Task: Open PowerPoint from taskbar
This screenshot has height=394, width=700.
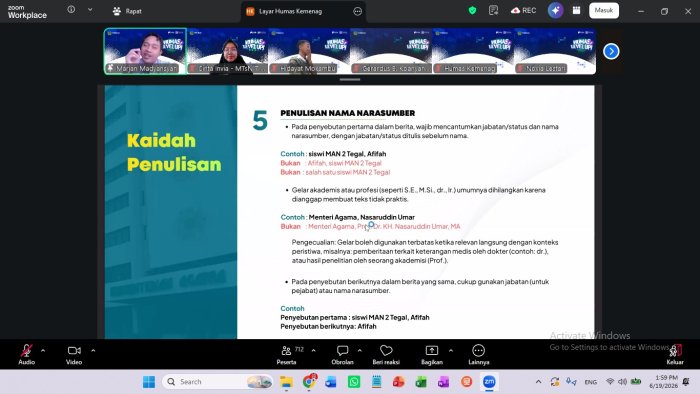Action: coord(399,382)
